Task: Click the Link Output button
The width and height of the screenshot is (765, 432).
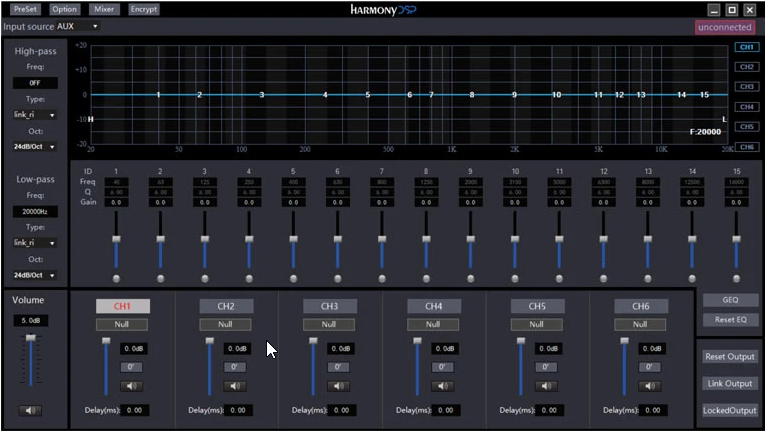Action: coord(730,384)
